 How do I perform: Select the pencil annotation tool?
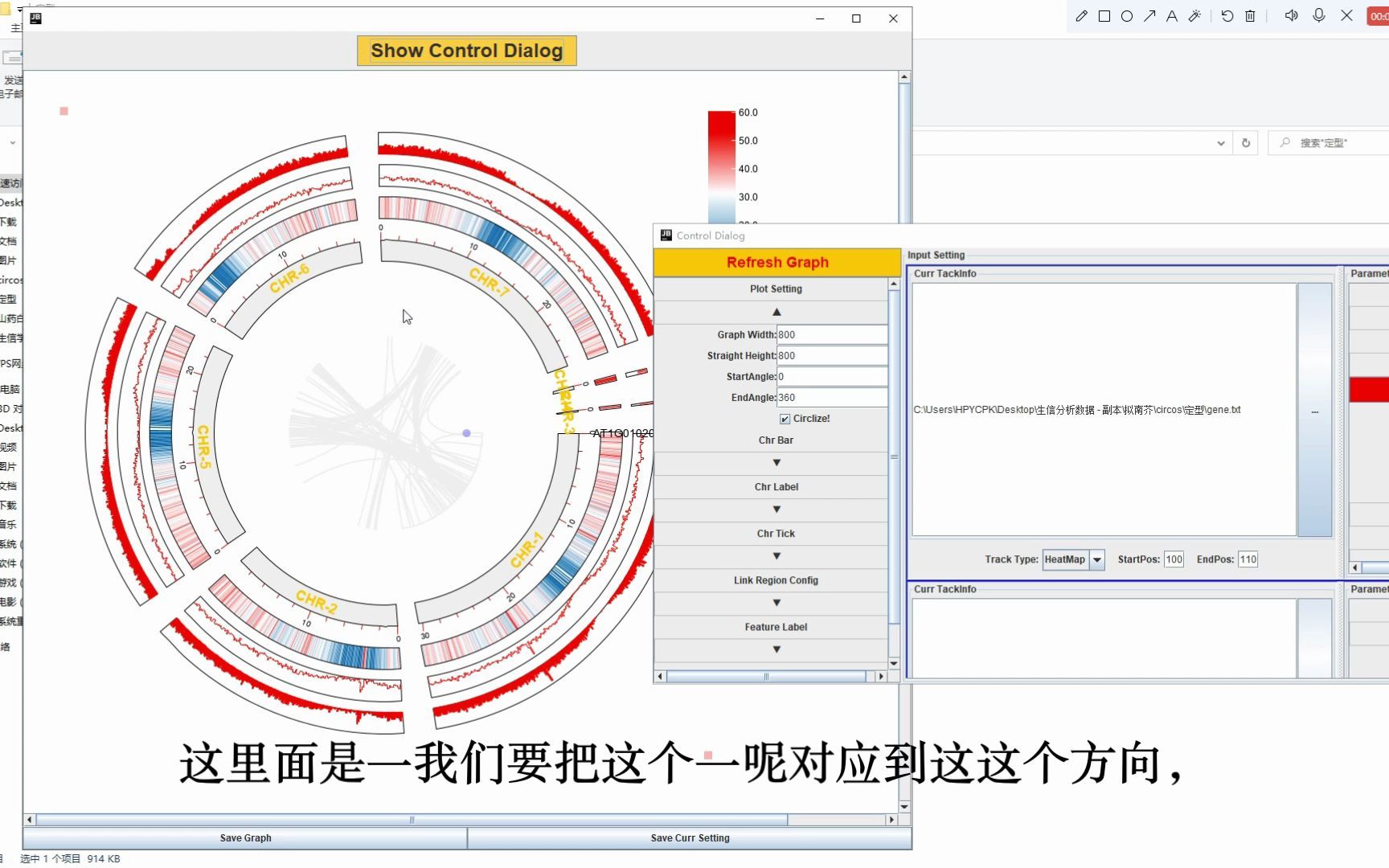(1080, 16)
